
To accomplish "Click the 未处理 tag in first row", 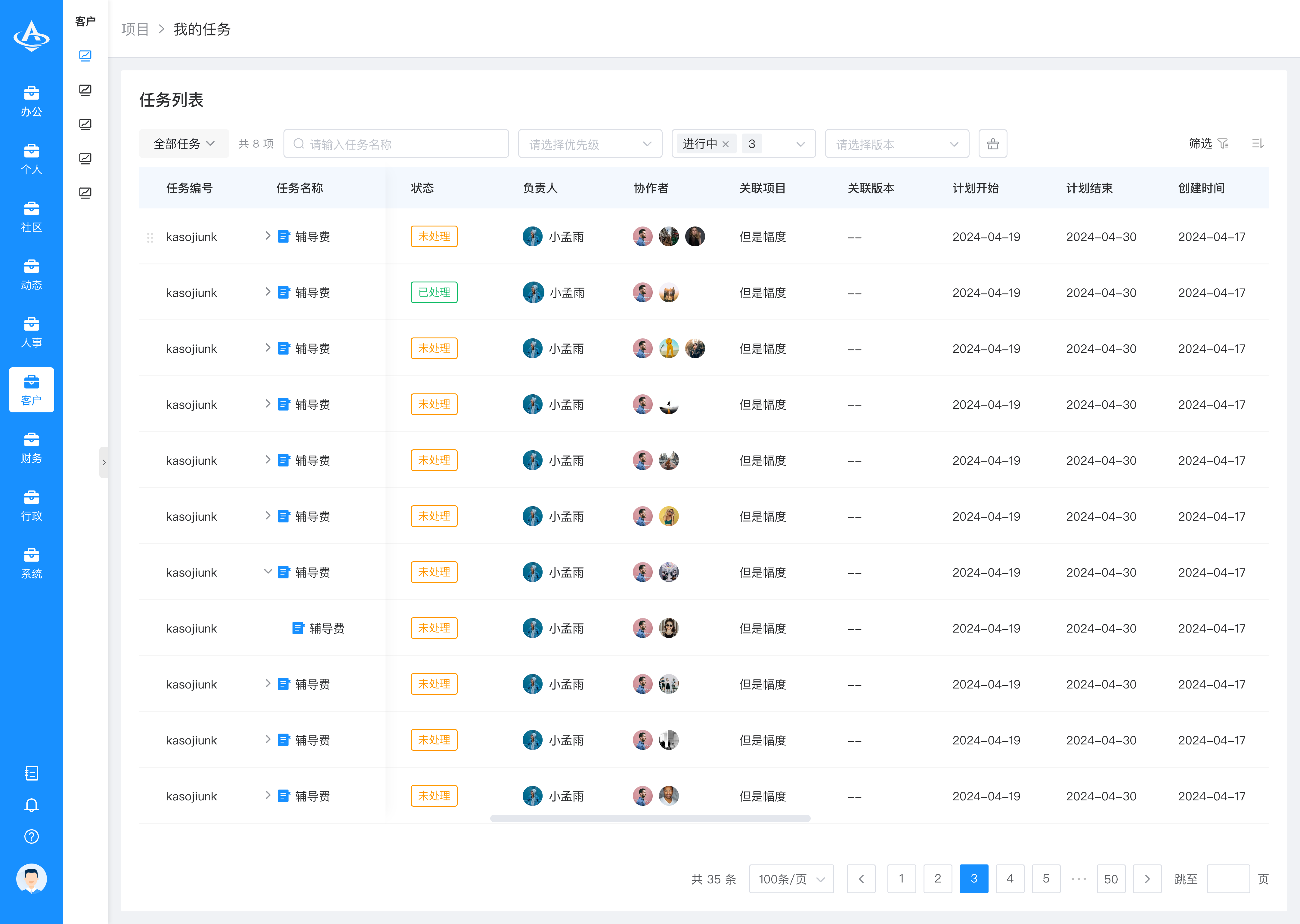I will tap(434, 237).
